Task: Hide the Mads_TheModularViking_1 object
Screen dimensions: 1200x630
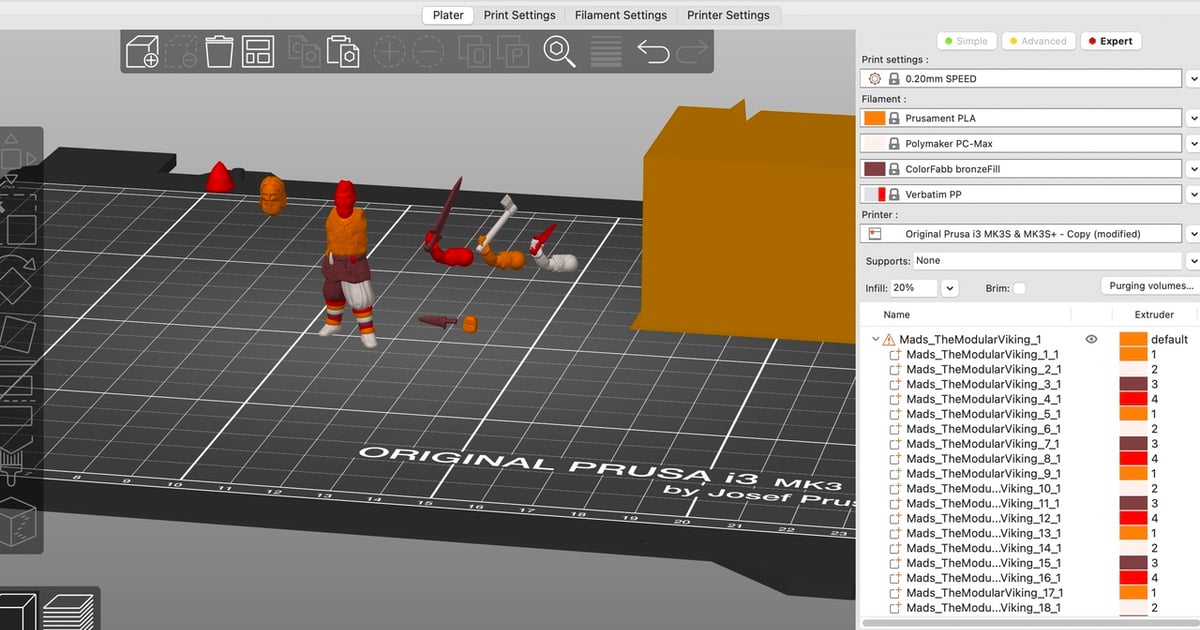Action: [1091, 339]
